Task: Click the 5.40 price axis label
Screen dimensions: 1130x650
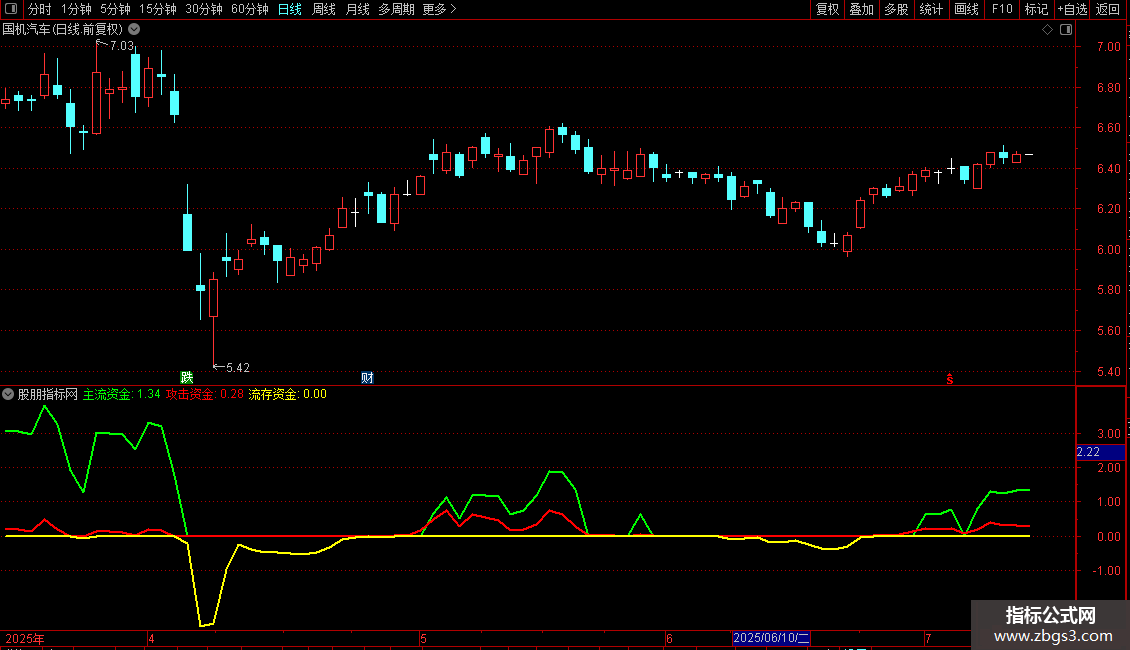Action: (1108, 372)
